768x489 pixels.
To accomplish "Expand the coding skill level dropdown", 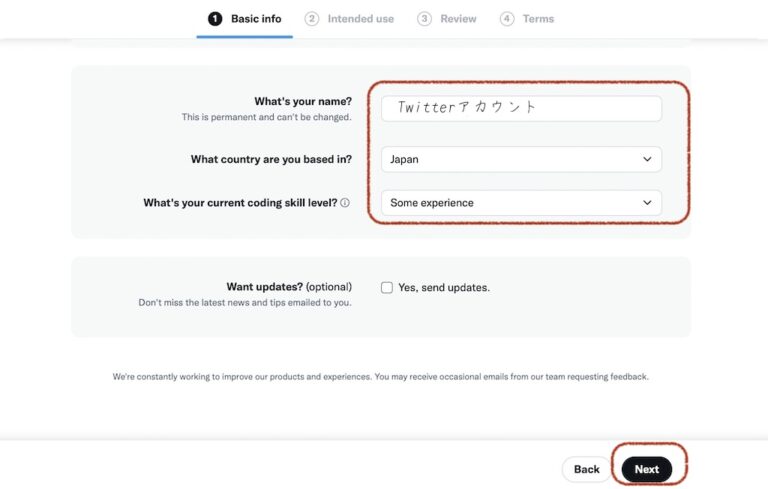I will click(x=520, y=203).
